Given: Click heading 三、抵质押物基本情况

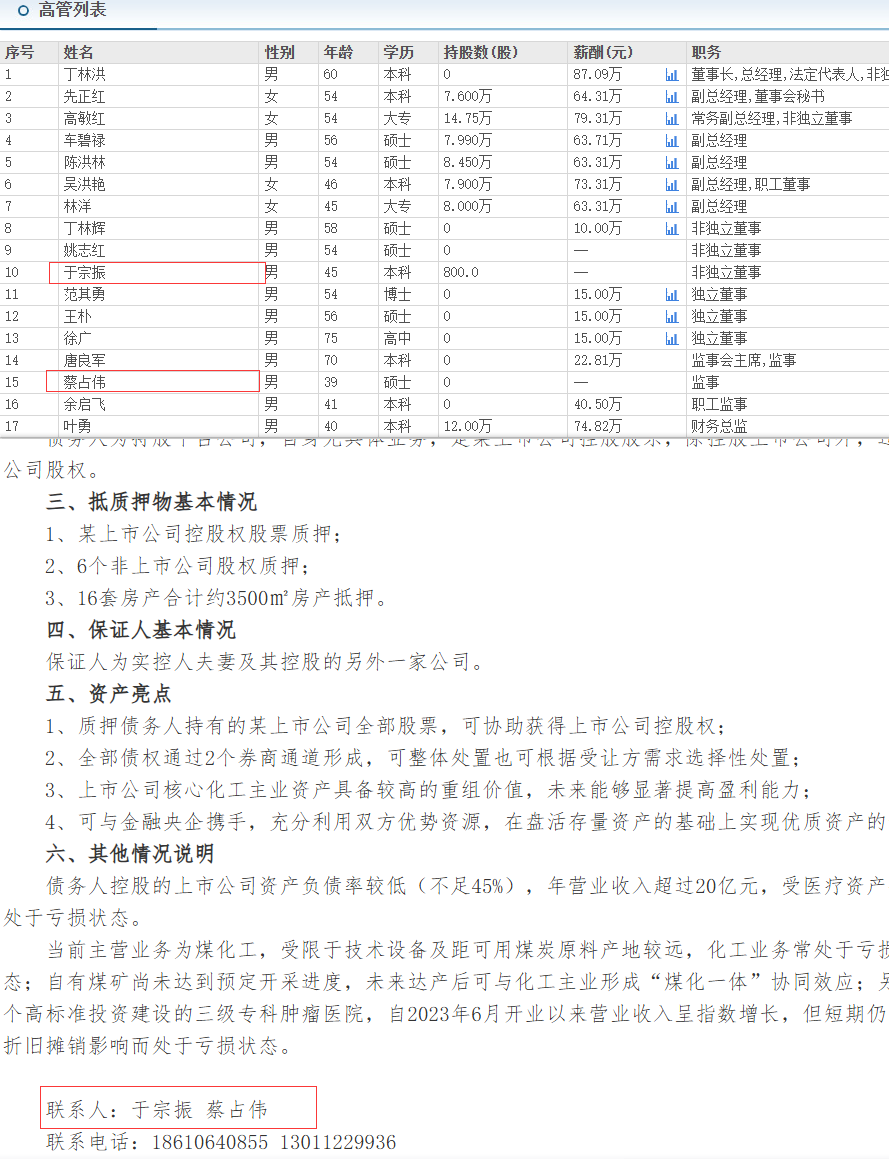Looking at the screenshot, I should pyautogui.click(x=151, y=502).
